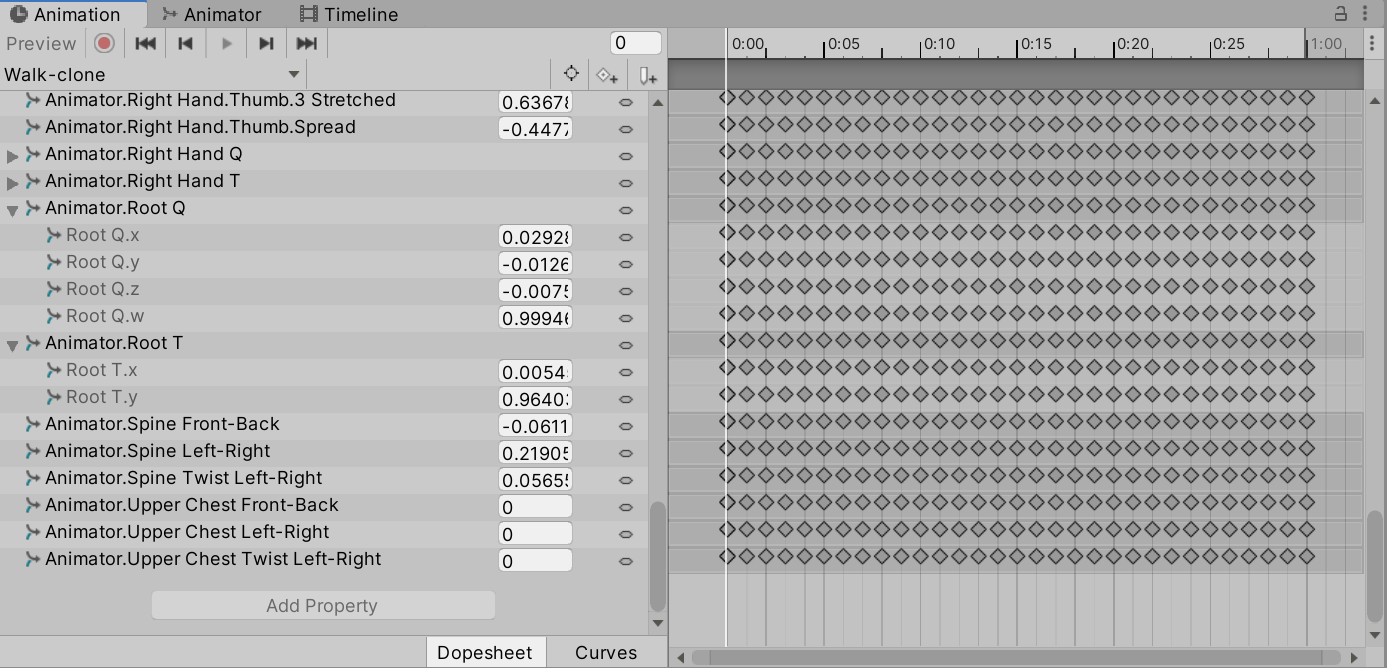1387x668 pixels.
Task: Select Animator.Upper Chest Twist Left-Right property
Action: (x=213, y=559)
